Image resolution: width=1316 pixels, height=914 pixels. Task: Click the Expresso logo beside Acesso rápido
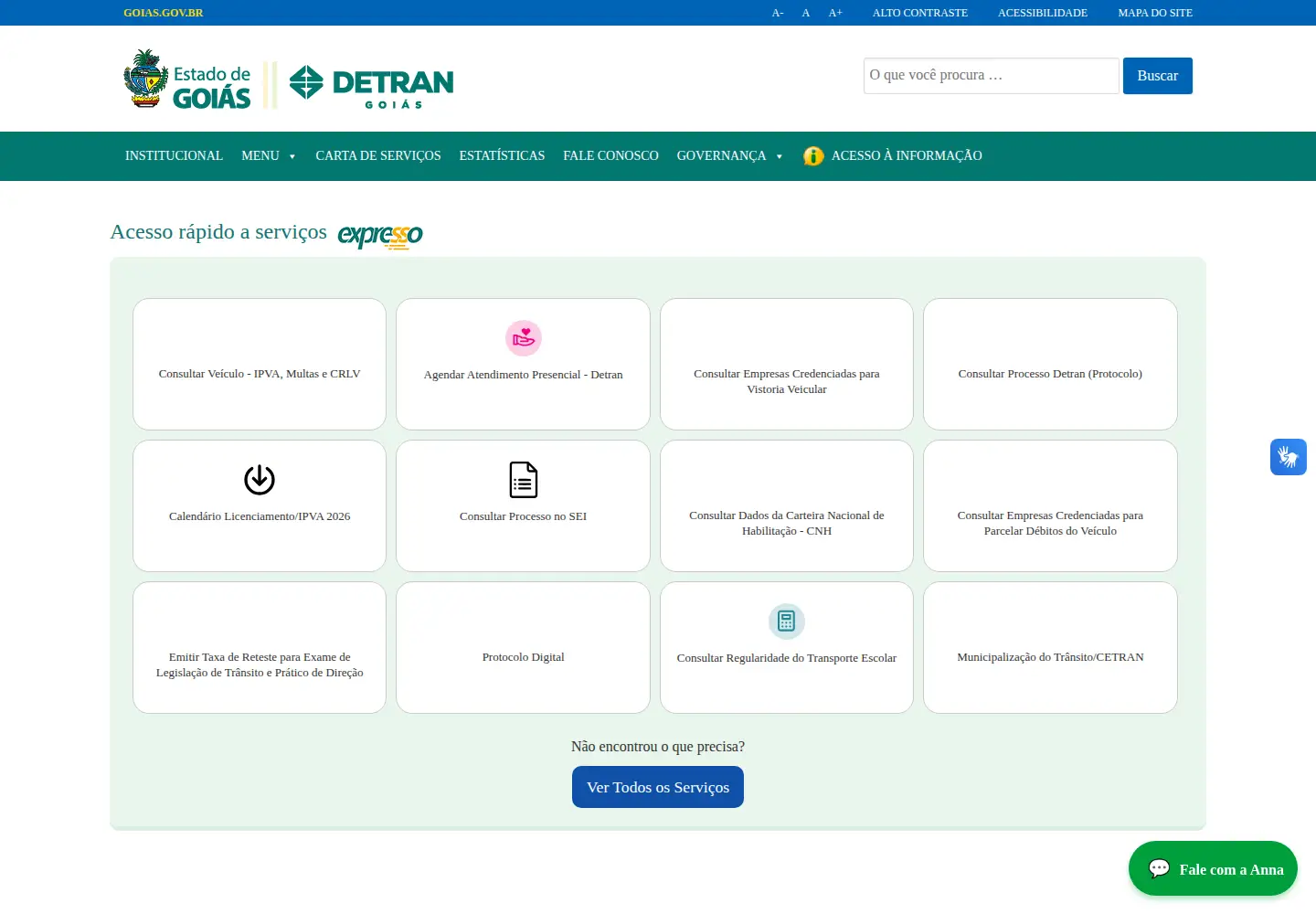click(380, 236)
